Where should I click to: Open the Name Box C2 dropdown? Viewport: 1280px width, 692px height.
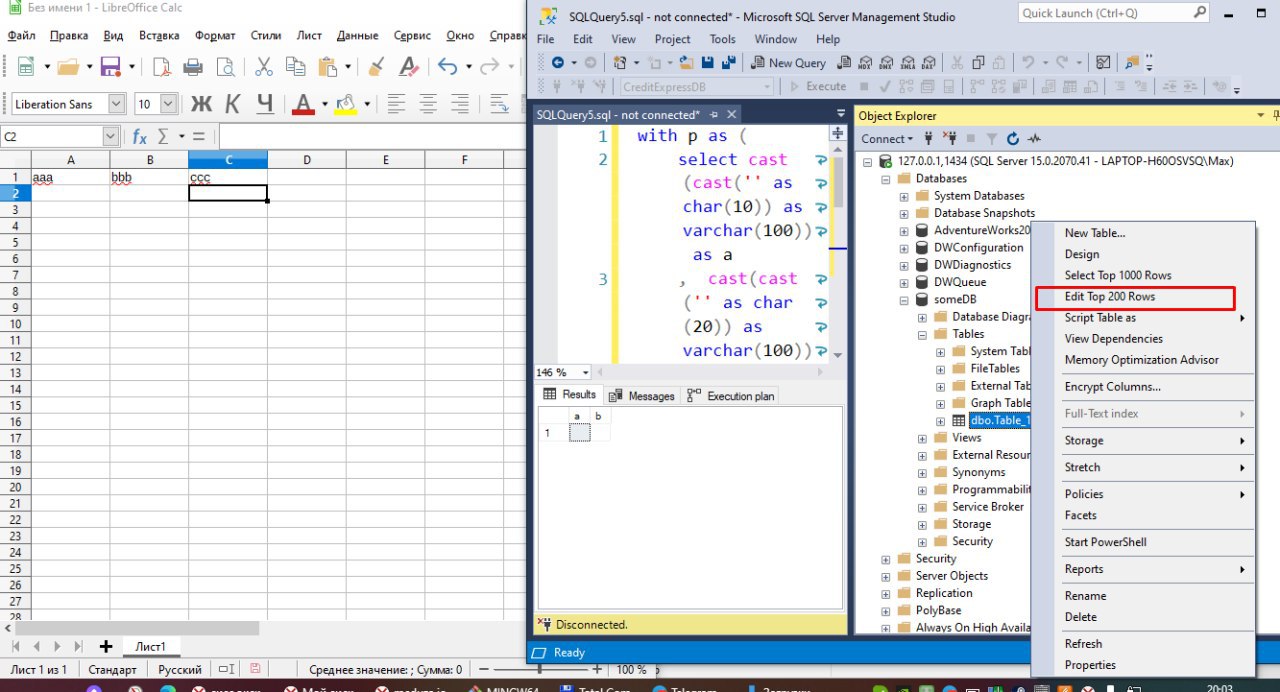coord(110,136)
